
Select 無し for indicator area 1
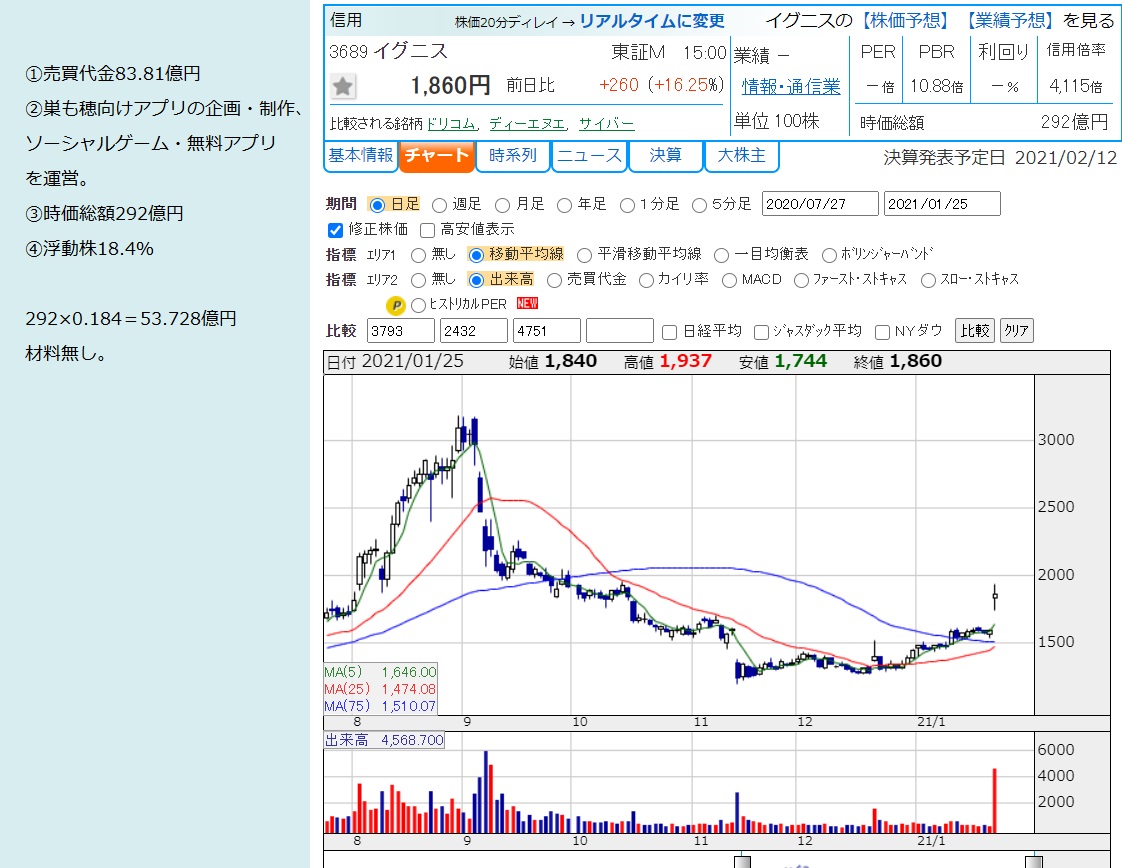click(x=418, y=255)
